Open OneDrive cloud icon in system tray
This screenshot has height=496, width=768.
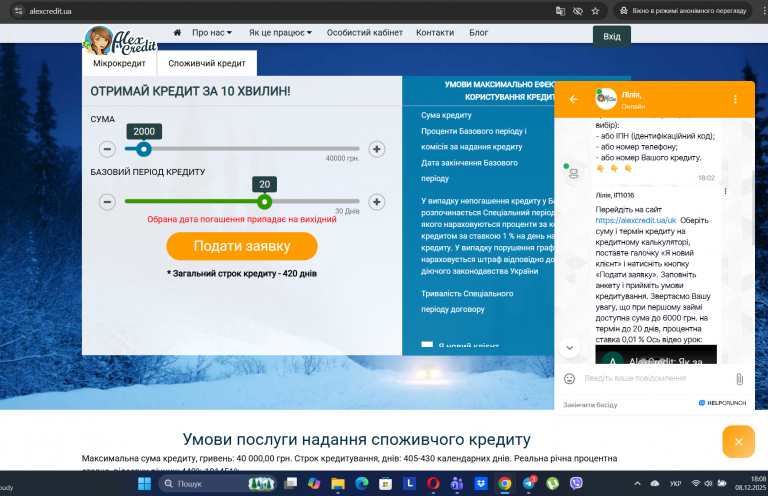point(655,484)
